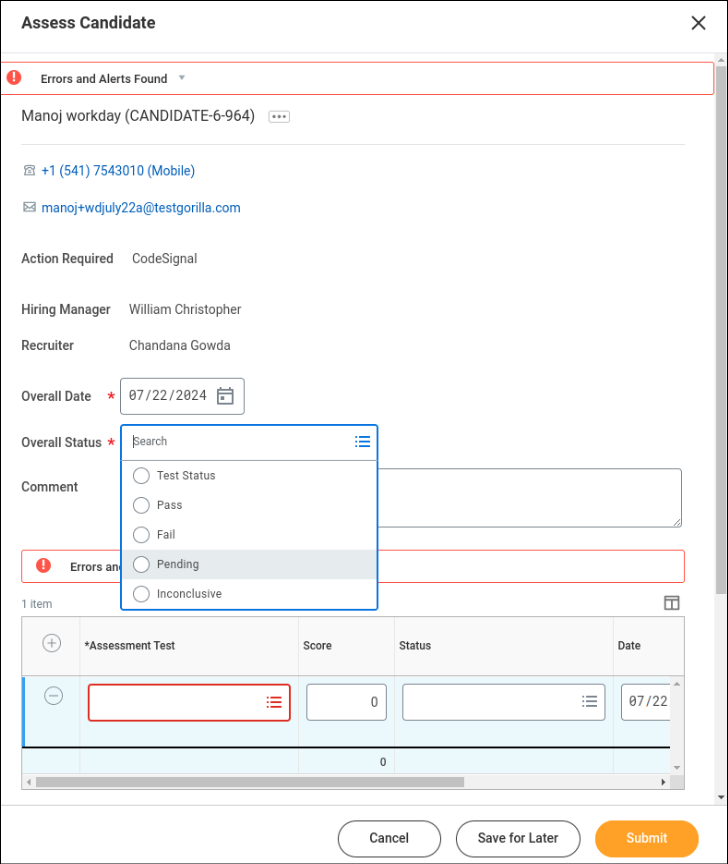Screen dimensions: 728x864
Task: Open the Status column prompt dropdown
Action: (x=590, y=701)
